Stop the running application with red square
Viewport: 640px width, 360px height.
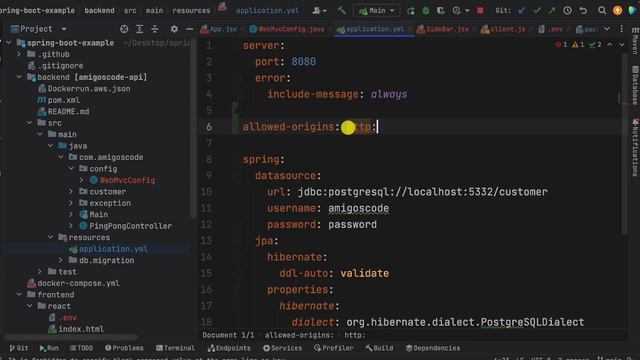[x=480, y=11]
